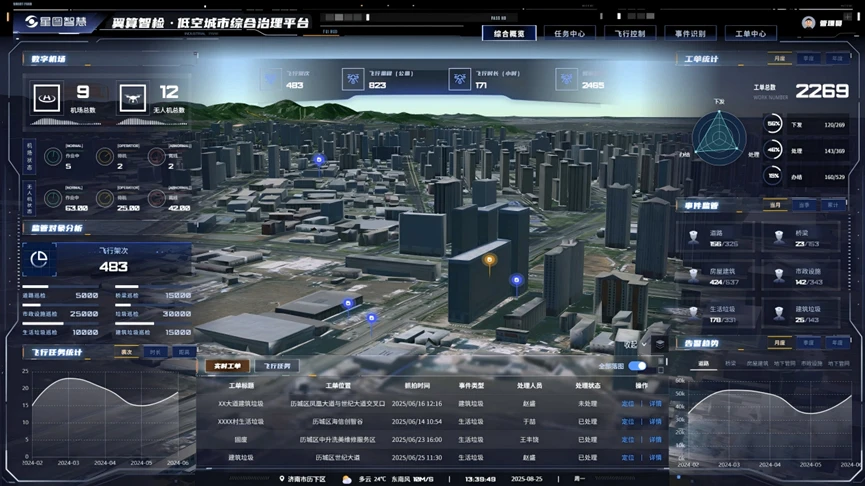Click the orange map pin marker
865x486 pixels.
tap(489, 262)
